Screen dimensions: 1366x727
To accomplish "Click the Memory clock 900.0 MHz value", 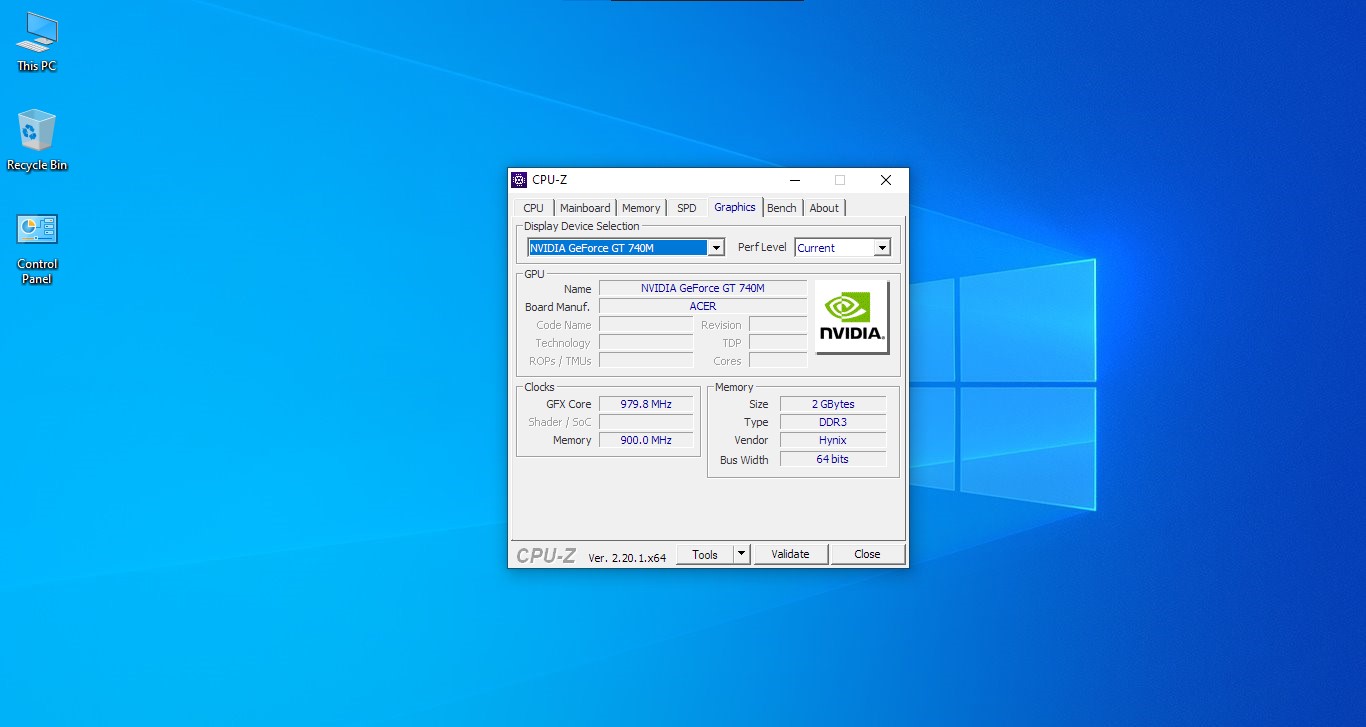I will point(646,440).
